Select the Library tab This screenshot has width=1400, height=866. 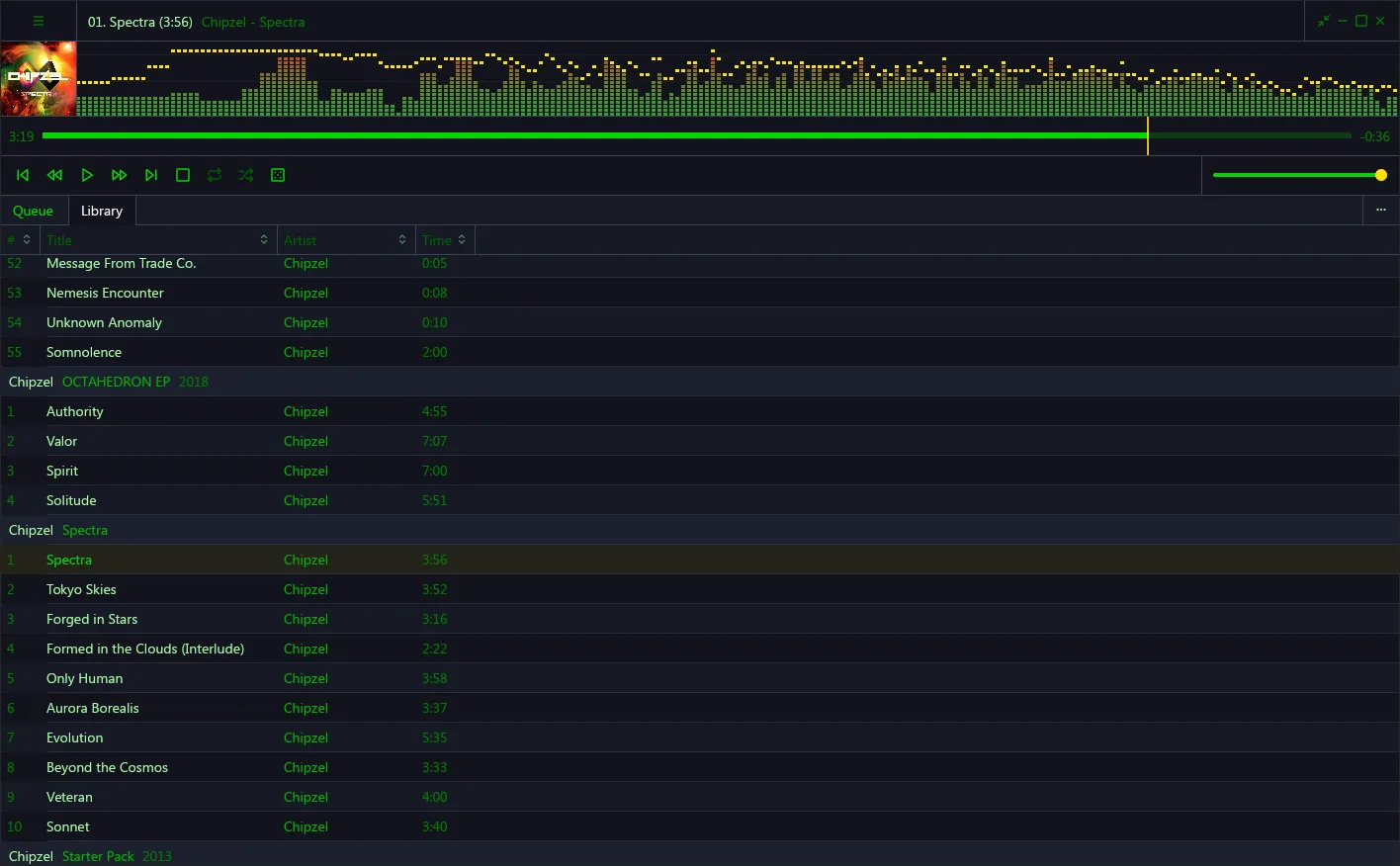pyautogui.click(x=102, y=211)
